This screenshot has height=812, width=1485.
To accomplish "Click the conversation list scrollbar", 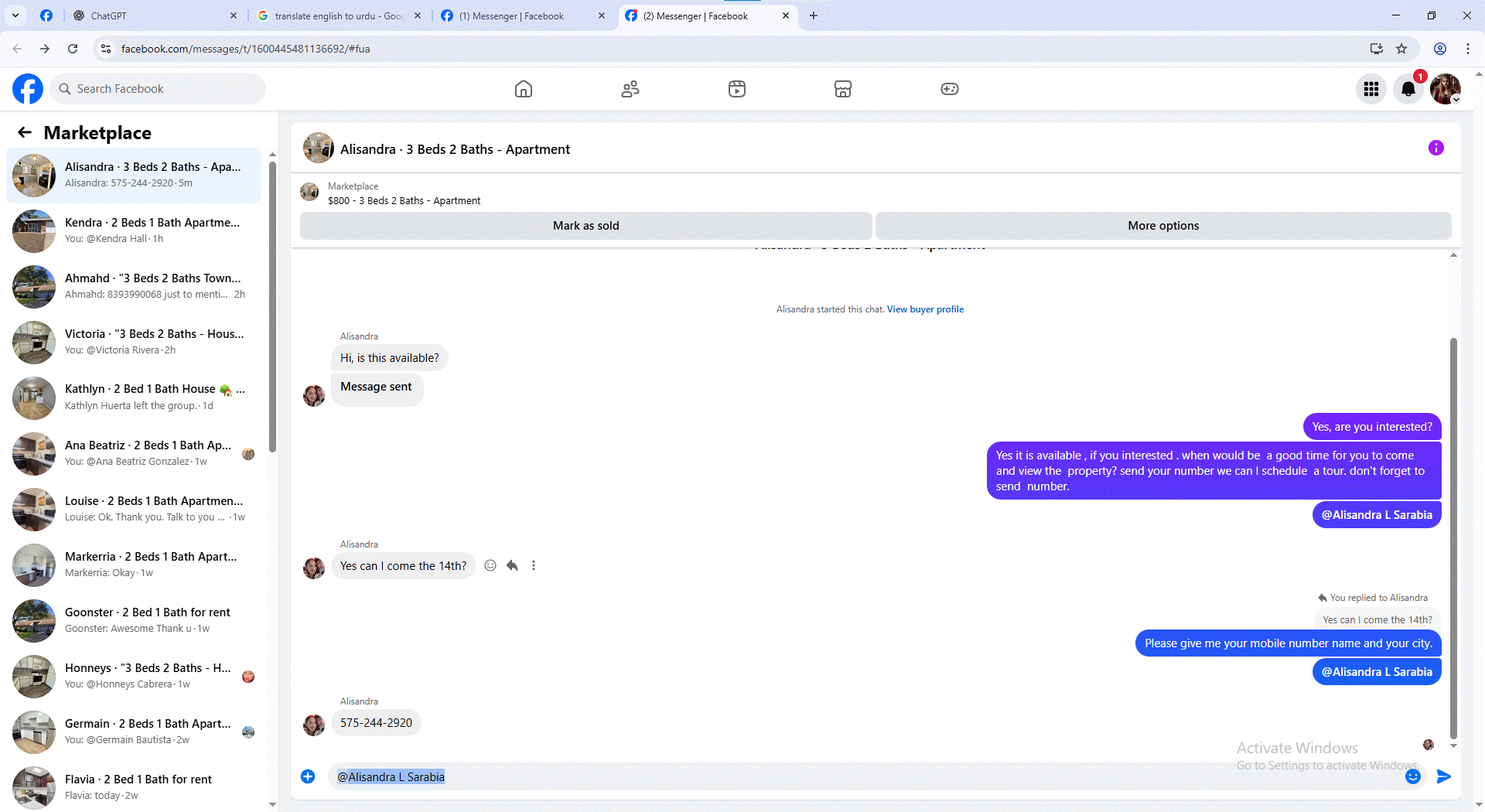I will click(x=272, y=305).
